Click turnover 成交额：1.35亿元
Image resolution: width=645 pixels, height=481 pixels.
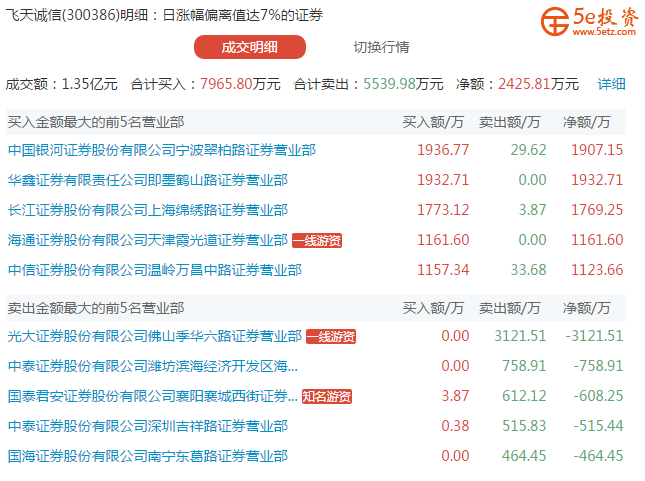(x=62, y=84)
